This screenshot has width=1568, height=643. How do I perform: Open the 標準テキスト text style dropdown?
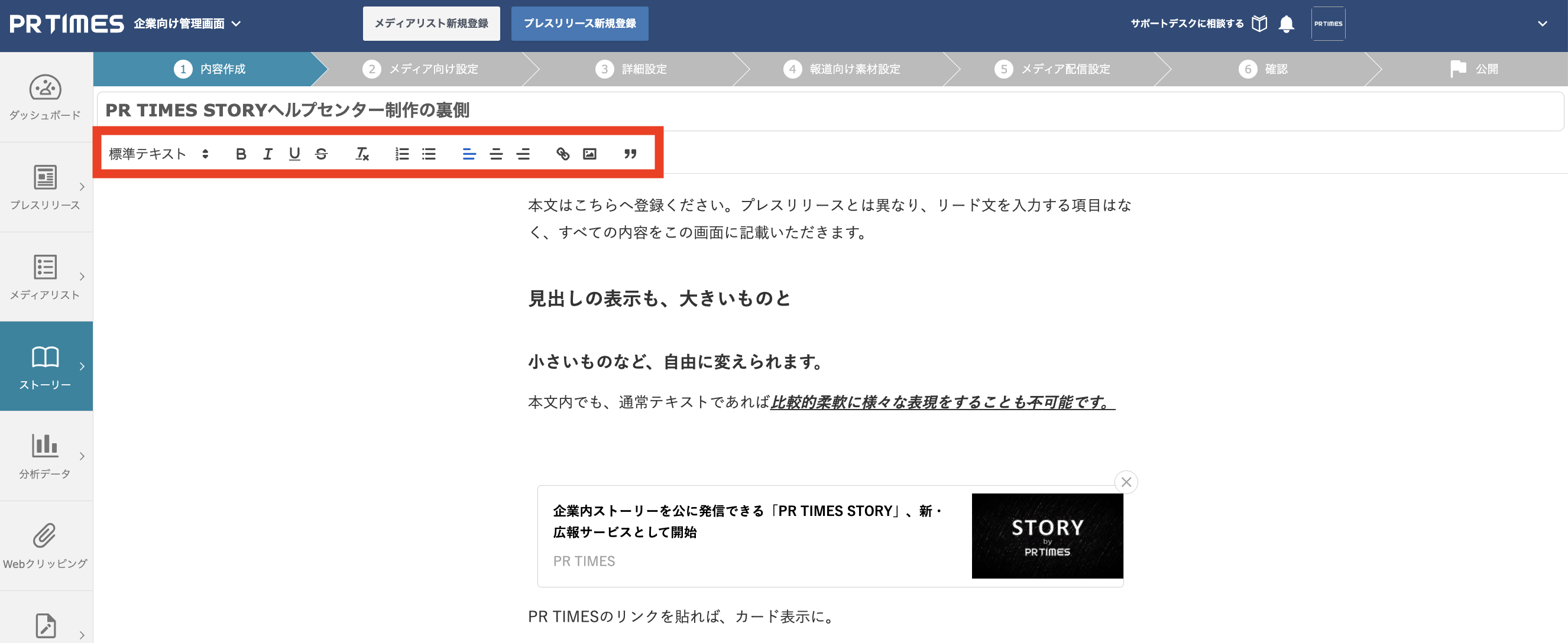(159, 154)
